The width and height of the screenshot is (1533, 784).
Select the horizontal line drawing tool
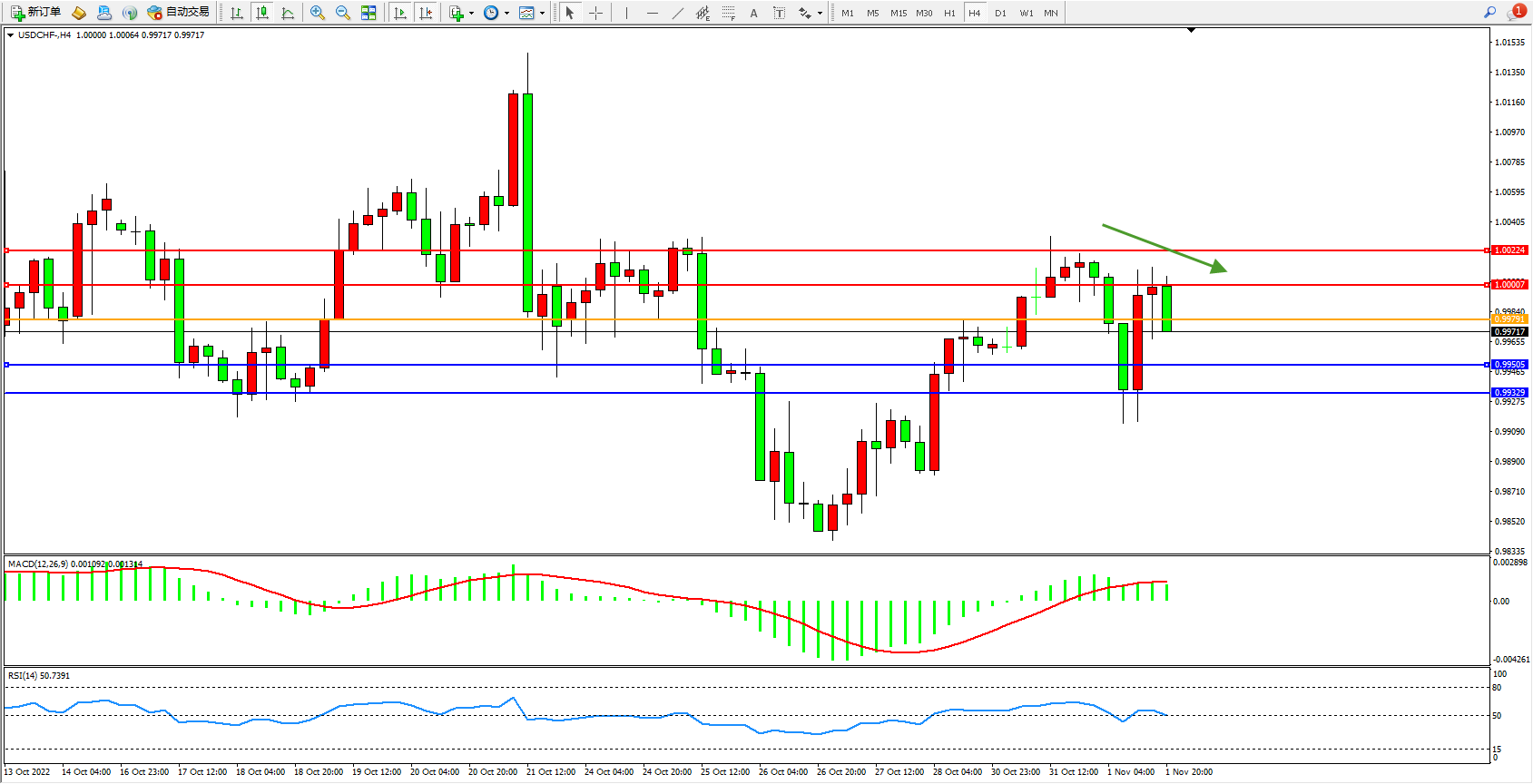(x=652, y=13)
